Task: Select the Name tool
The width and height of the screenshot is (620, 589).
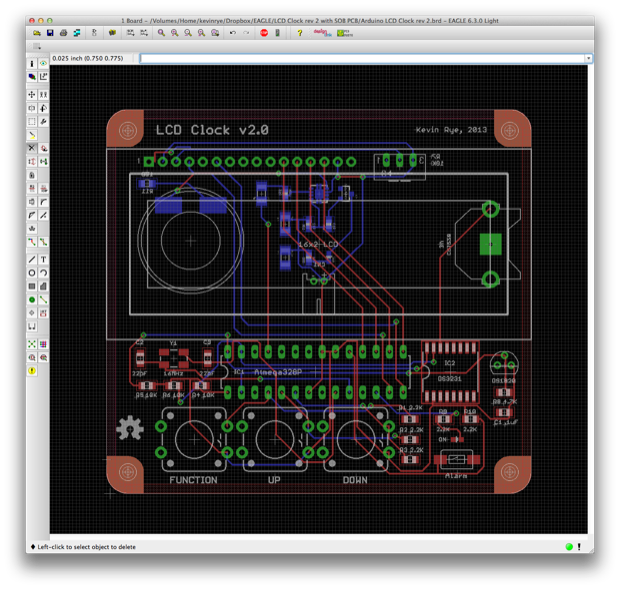Action: coord(32,189)
